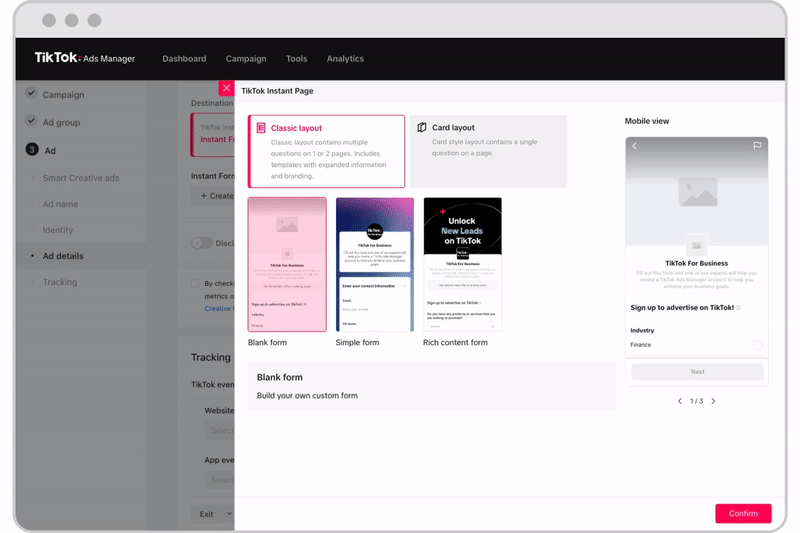Tap the back arrow in mobile preview

click(x=635, y=146)
